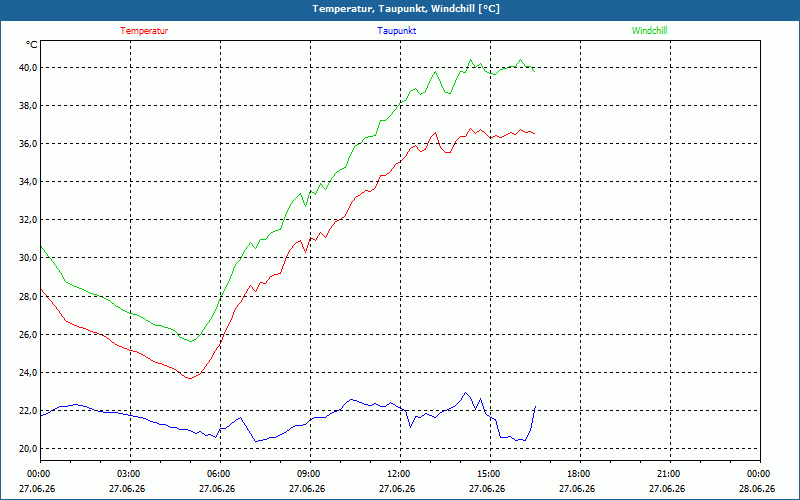Click the "20,0" y-axis value
Image resolution: width=800 pixels, height=500 pixels.
[28, 448]
